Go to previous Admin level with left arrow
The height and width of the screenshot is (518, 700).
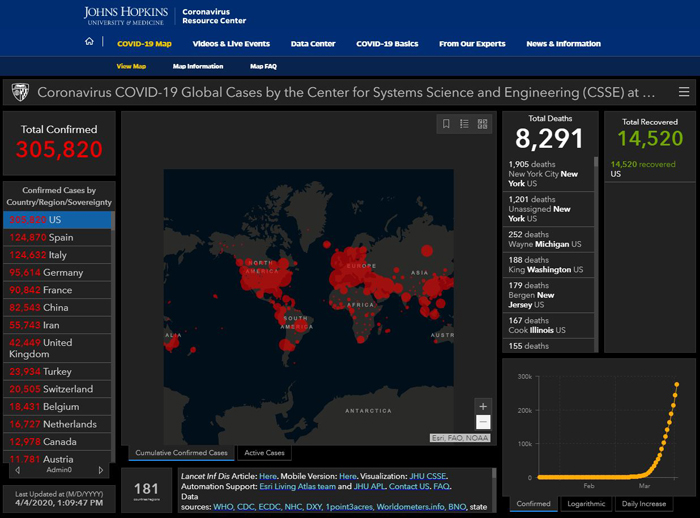click(x=17, y=470)
